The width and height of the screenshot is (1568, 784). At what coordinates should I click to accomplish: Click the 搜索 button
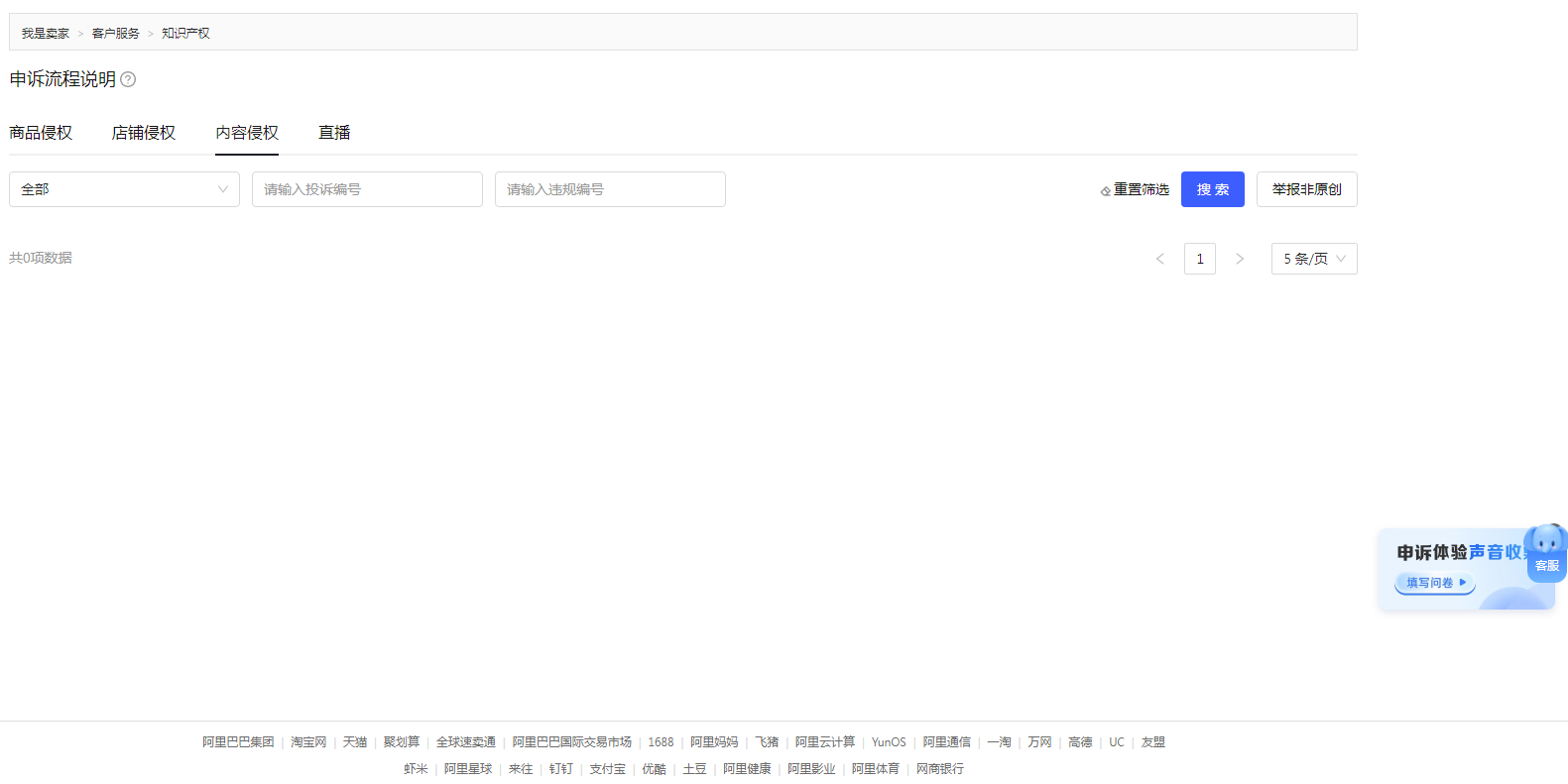[1212, 189]
